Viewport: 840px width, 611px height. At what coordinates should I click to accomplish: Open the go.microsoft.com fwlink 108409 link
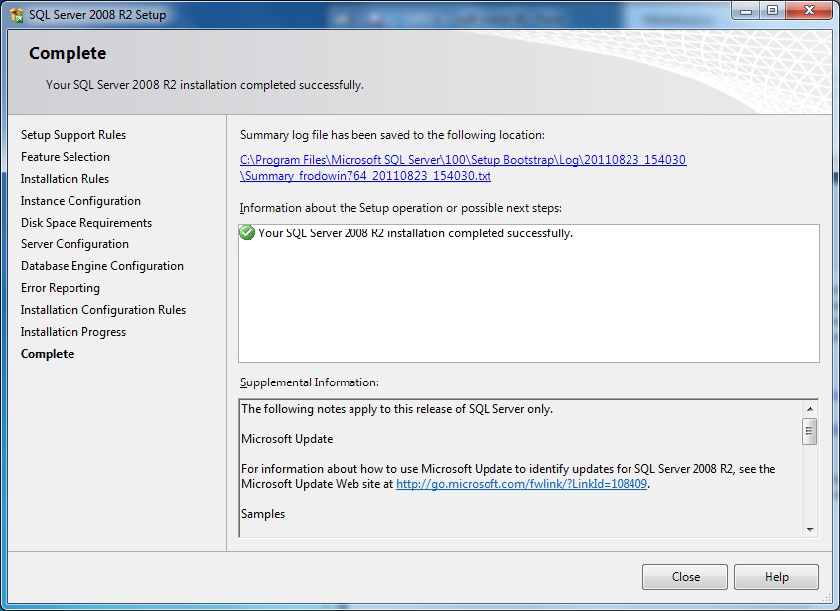(x=521, y=484)
